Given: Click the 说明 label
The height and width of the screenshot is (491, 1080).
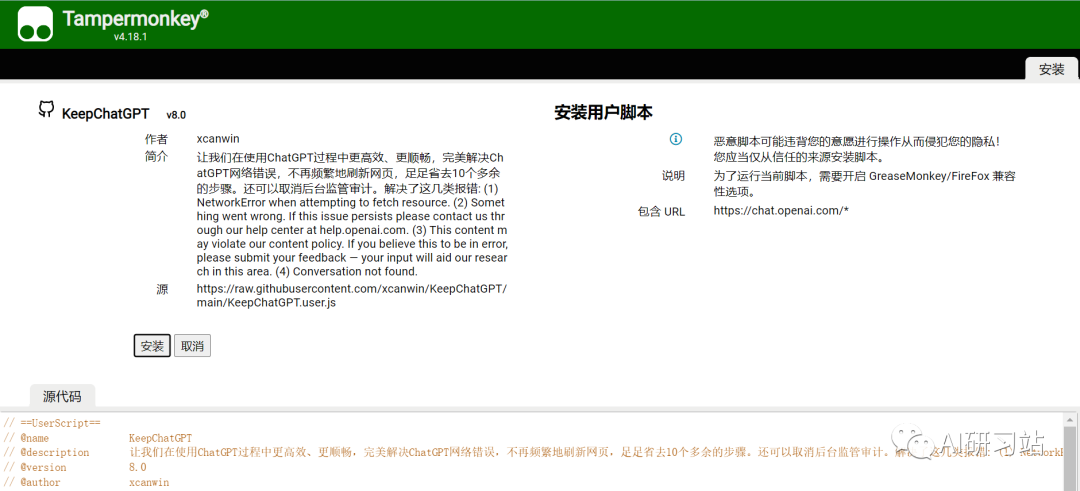Looking at the screenshot, I should click(674, 176).
